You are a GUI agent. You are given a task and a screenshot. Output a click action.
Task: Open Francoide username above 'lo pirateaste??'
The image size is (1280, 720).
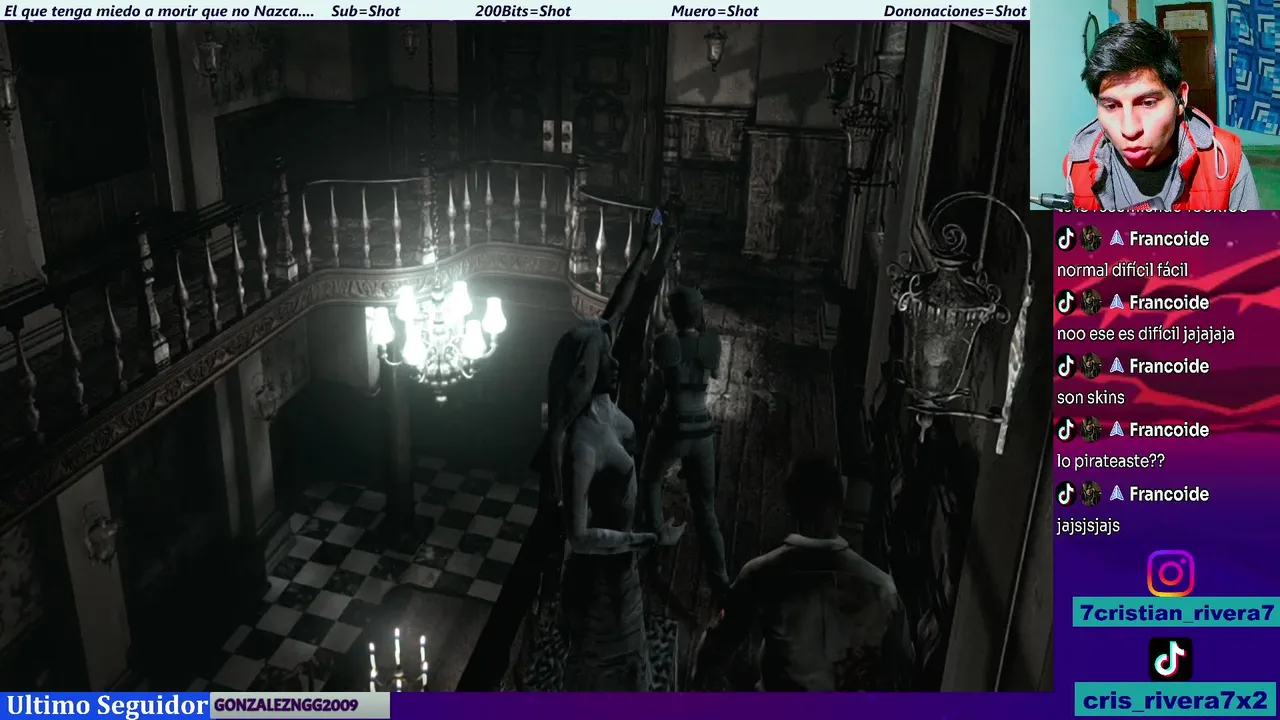[x=1169, y=430]
